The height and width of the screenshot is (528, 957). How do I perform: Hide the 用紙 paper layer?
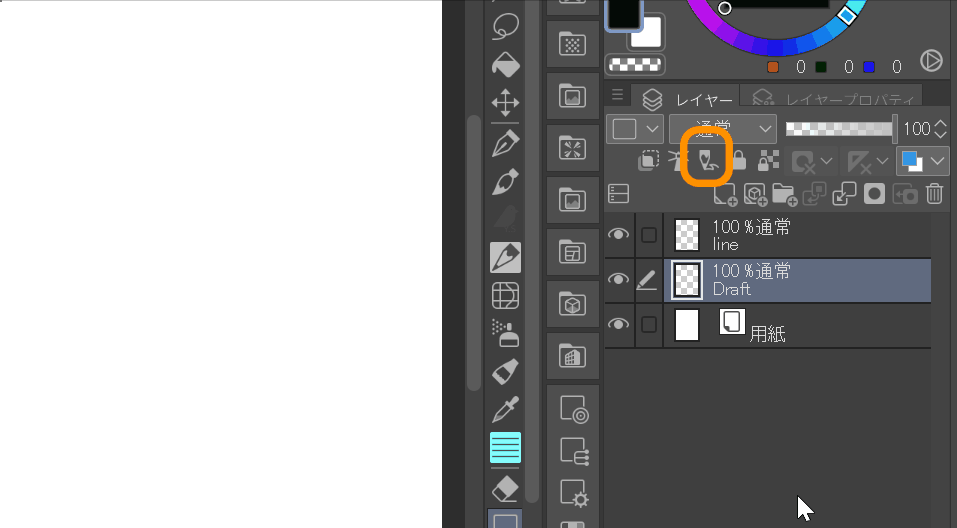[x=618, y=324]
